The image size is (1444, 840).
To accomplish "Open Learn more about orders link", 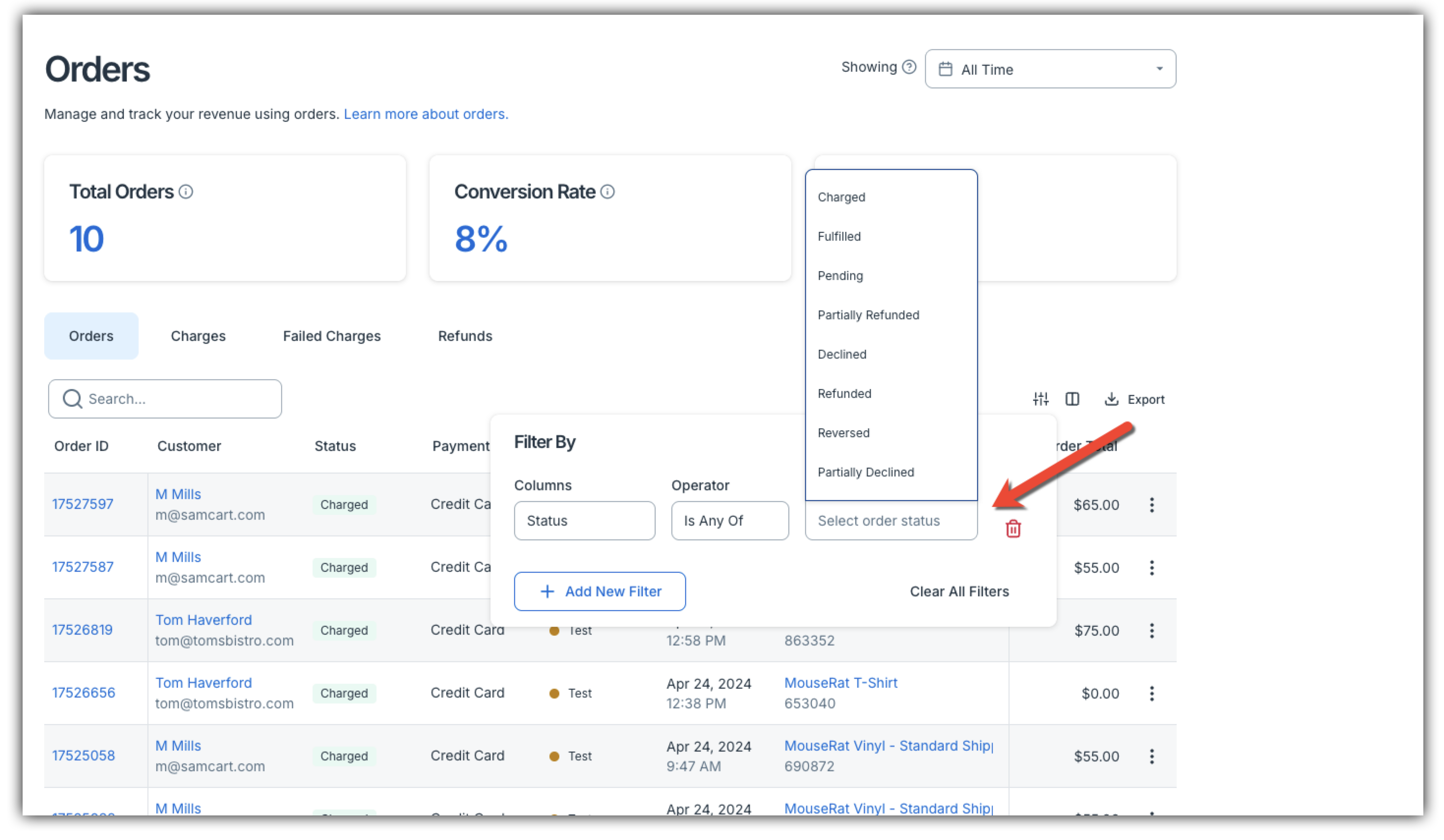I will pyautogui.click(x=426, y=114).
